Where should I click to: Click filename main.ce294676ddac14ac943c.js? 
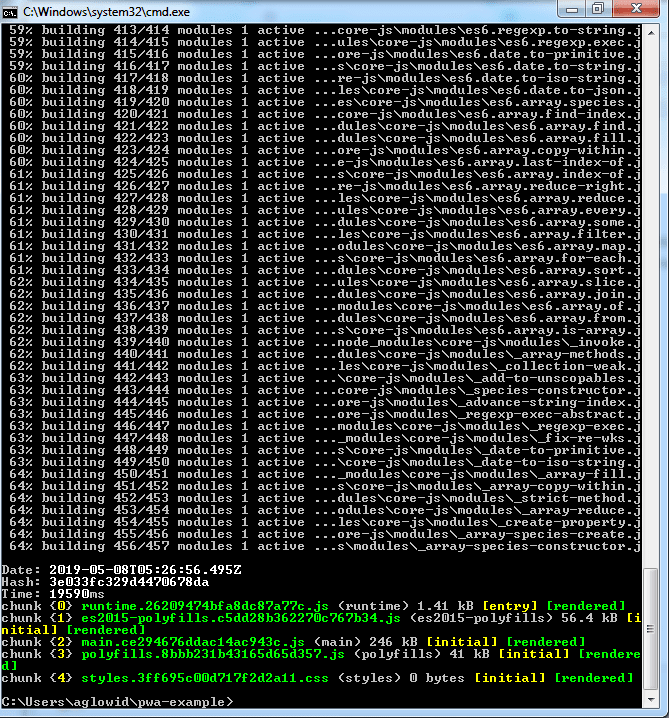193,642
